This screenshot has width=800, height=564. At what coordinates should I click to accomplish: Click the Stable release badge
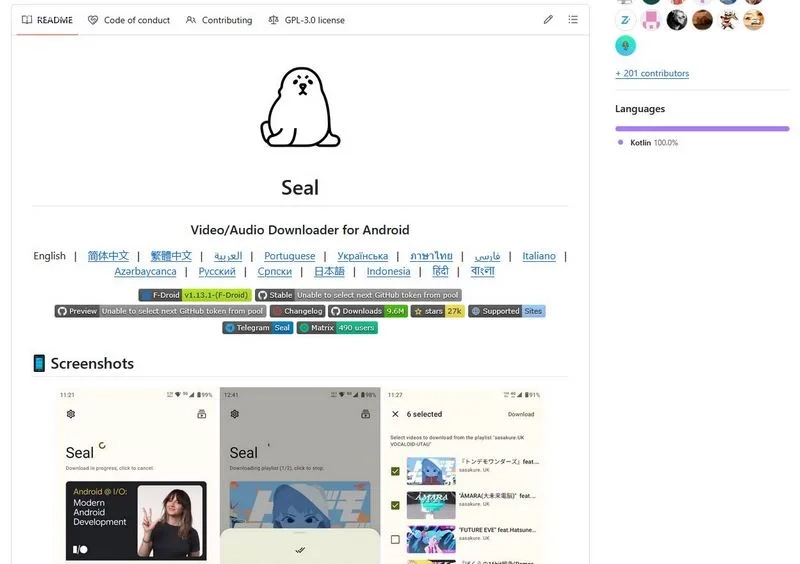tap(359, 295)
